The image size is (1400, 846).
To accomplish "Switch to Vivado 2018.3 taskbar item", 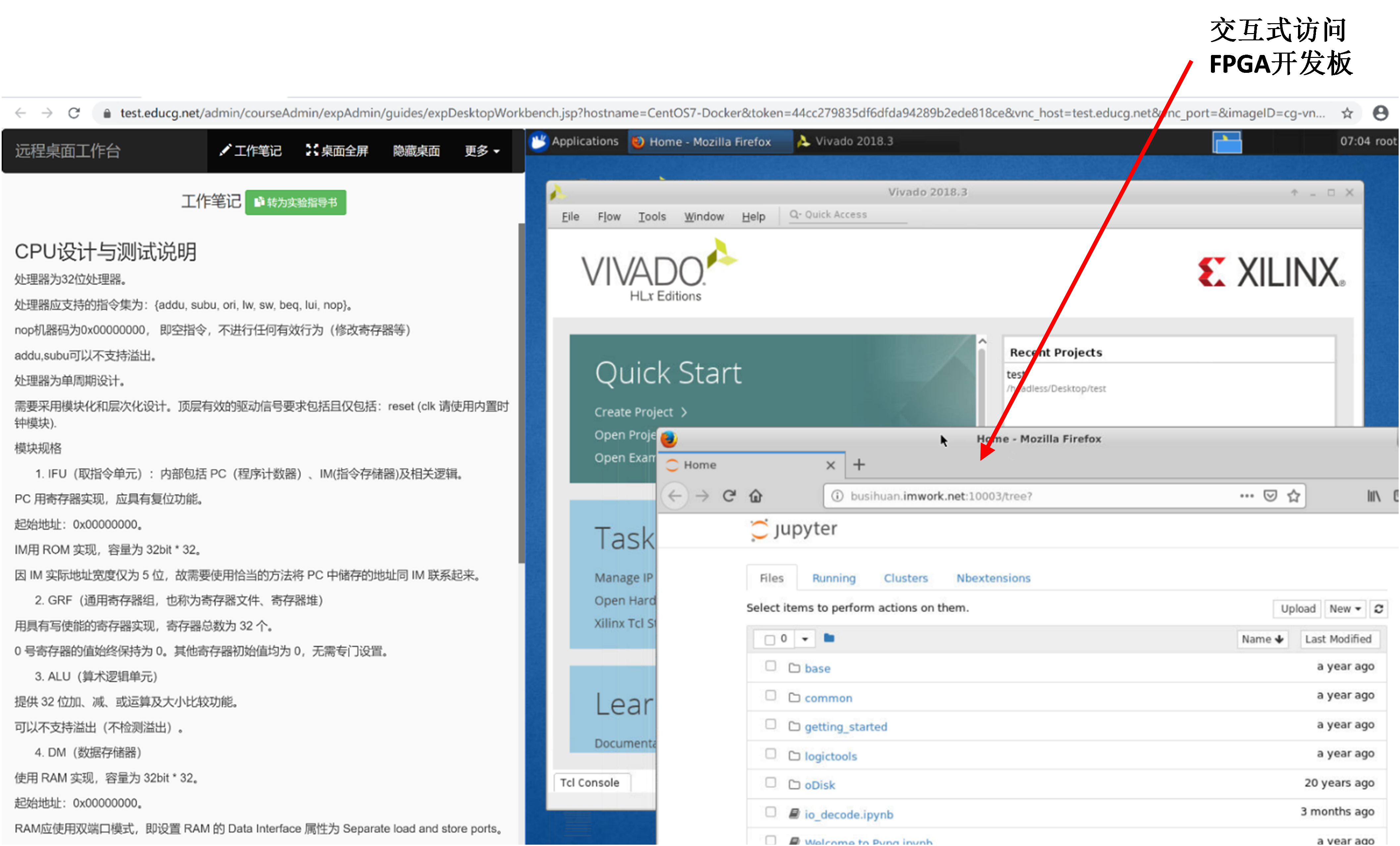I will [845, 141].
